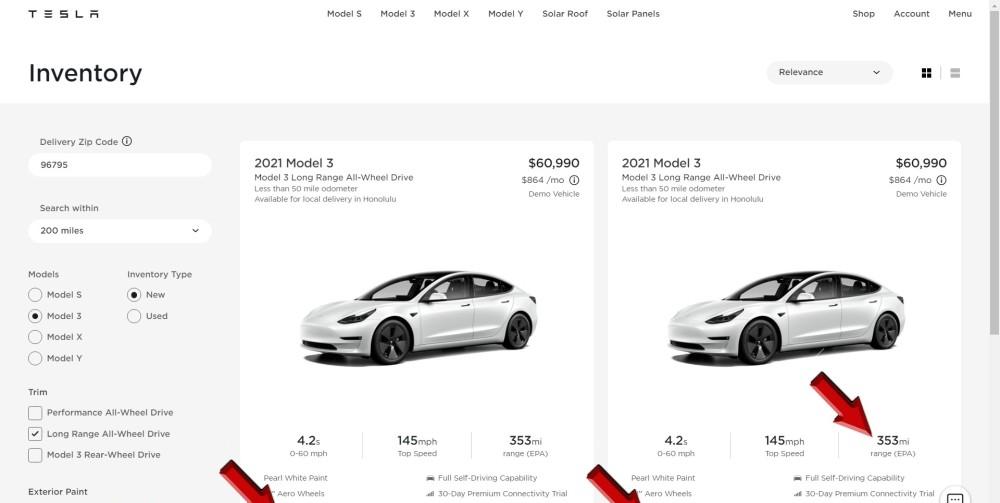This screenshot has width=1000, height=503.
Task: Uncheck Long Range All-Wheel Drive trim
Action: pos(35,434)
